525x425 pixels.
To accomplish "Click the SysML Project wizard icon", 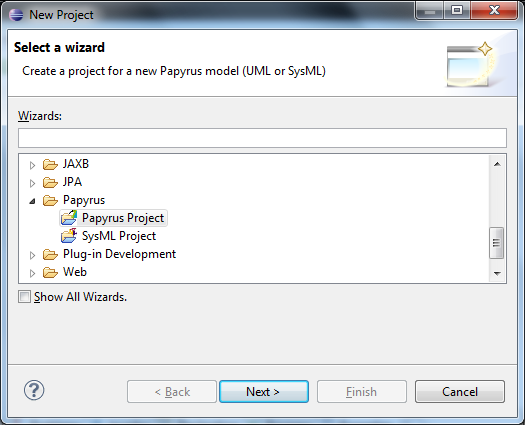I will [69, 236].
